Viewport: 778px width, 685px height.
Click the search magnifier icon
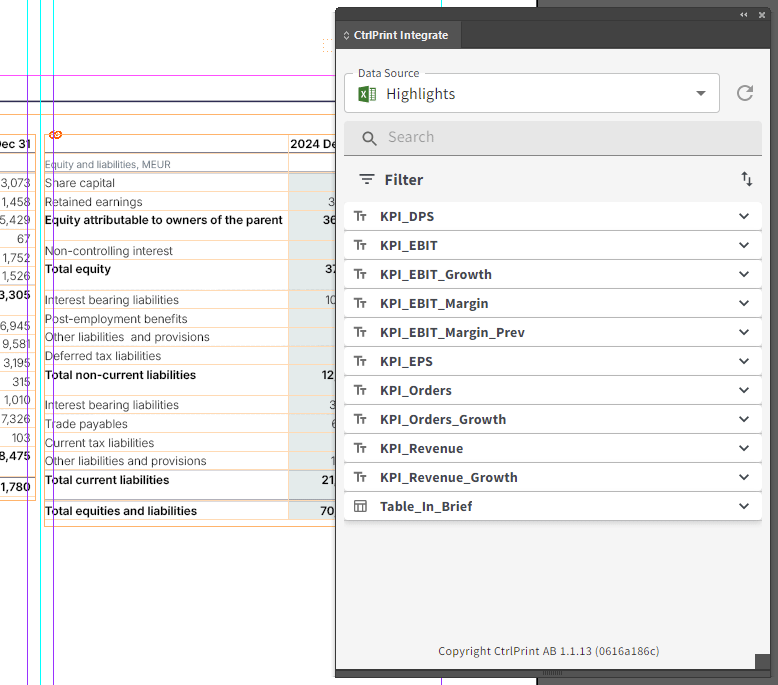369,138
